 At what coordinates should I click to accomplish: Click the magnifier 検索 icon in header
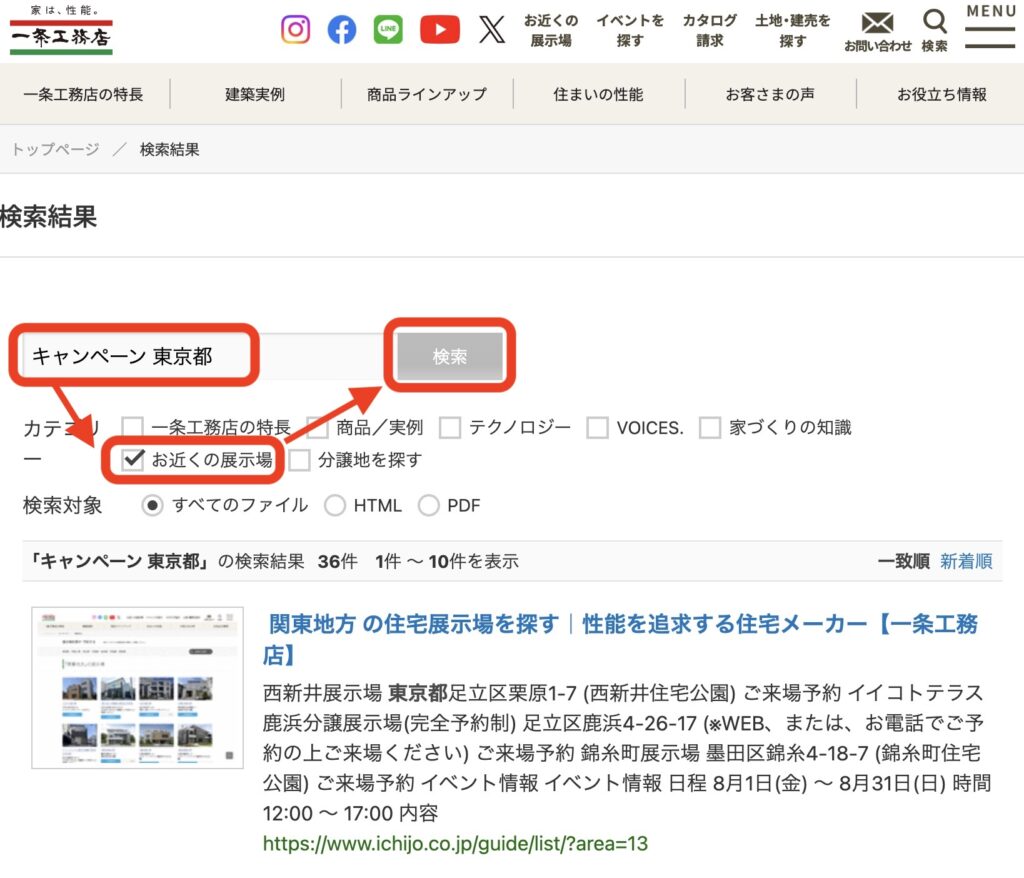tap(935, 31)
